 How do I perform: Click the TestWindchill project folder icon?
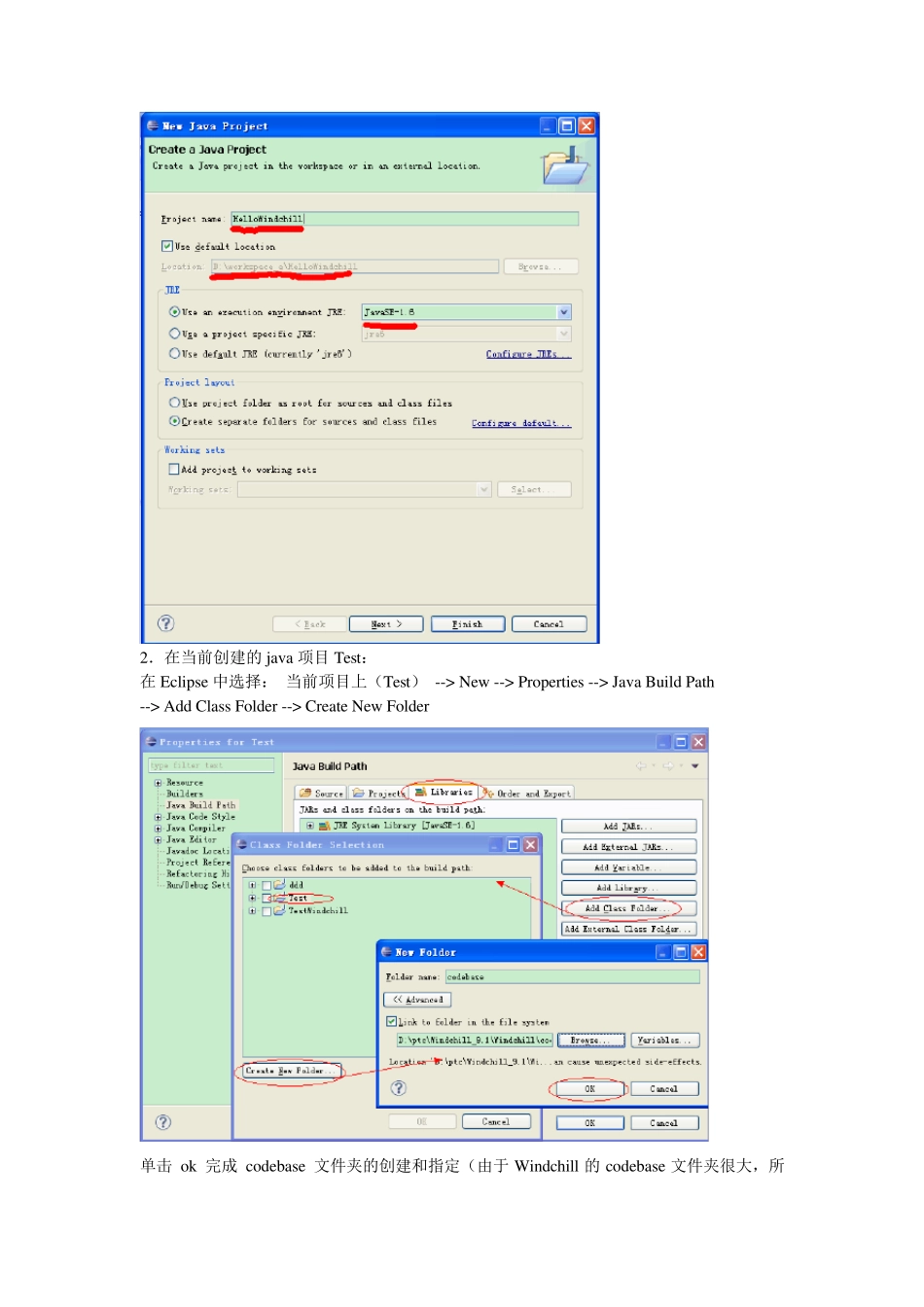tap(280, 911)
